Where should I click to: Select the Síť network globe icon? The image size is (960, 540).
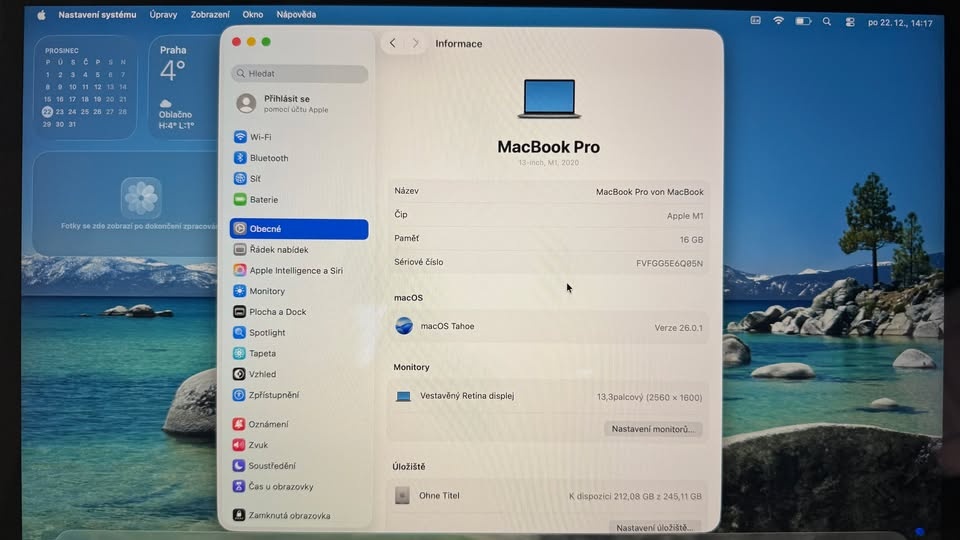point(240,178)
